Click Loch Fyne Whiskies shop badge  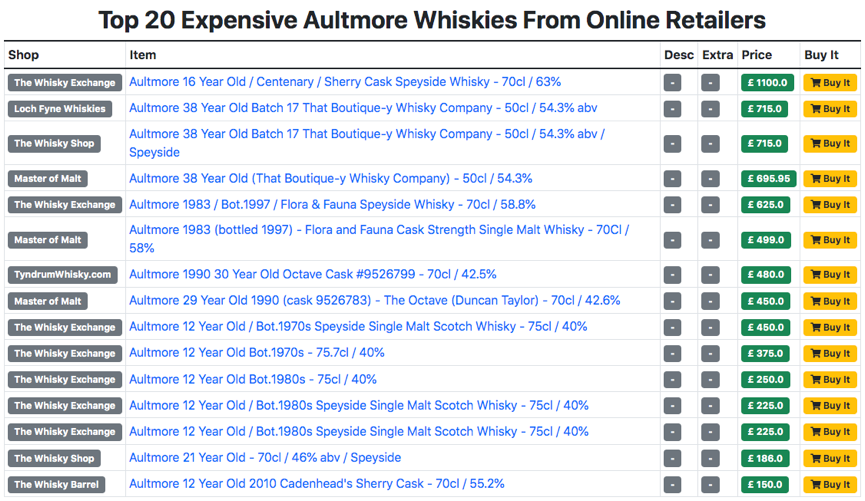60,109
